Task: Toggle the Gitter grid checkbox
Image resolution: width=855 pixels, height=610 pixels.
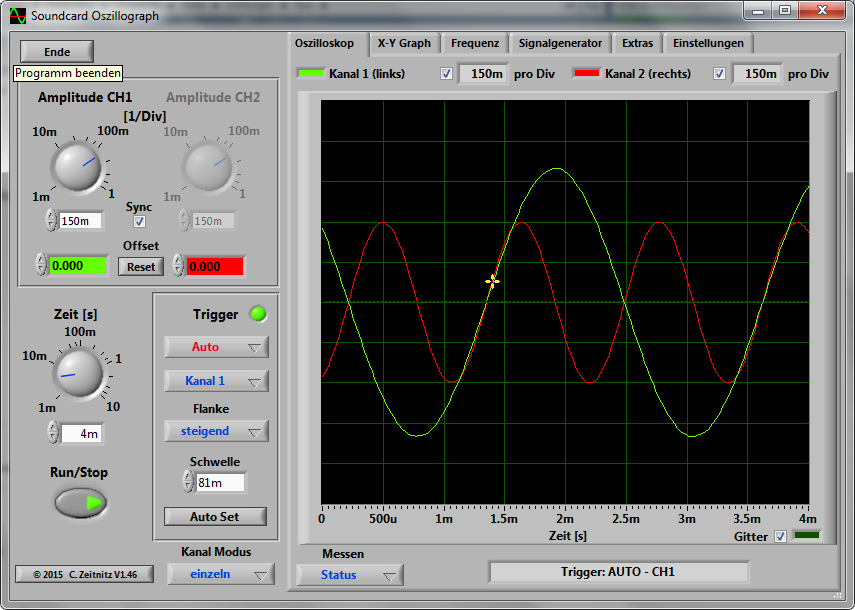Action: click(x=781, y=536)
